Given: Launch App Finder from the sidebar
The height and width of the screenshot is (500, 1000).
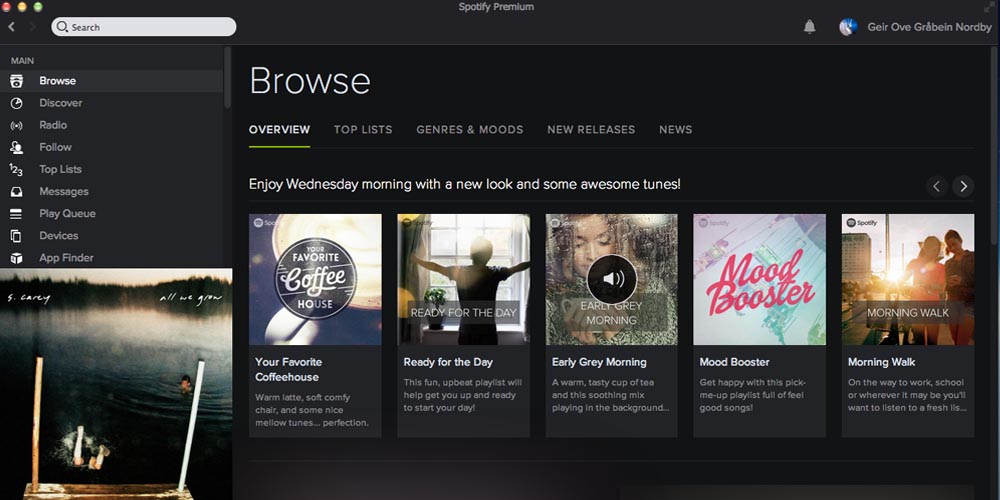Looking at the screenshot, I should 16,258.
